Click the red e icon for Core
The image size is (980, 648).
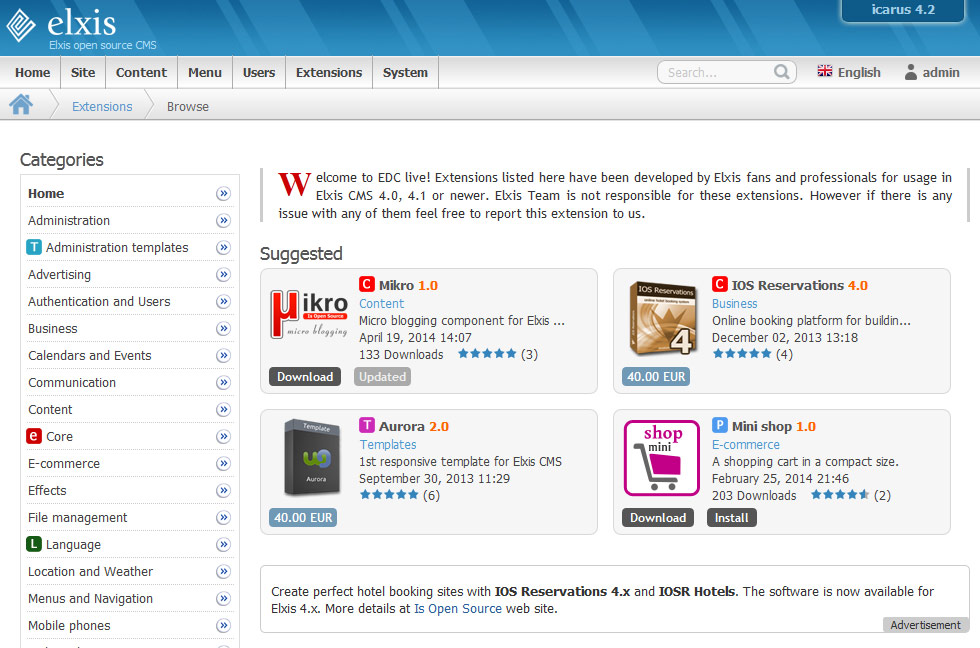tap(34, 436)
